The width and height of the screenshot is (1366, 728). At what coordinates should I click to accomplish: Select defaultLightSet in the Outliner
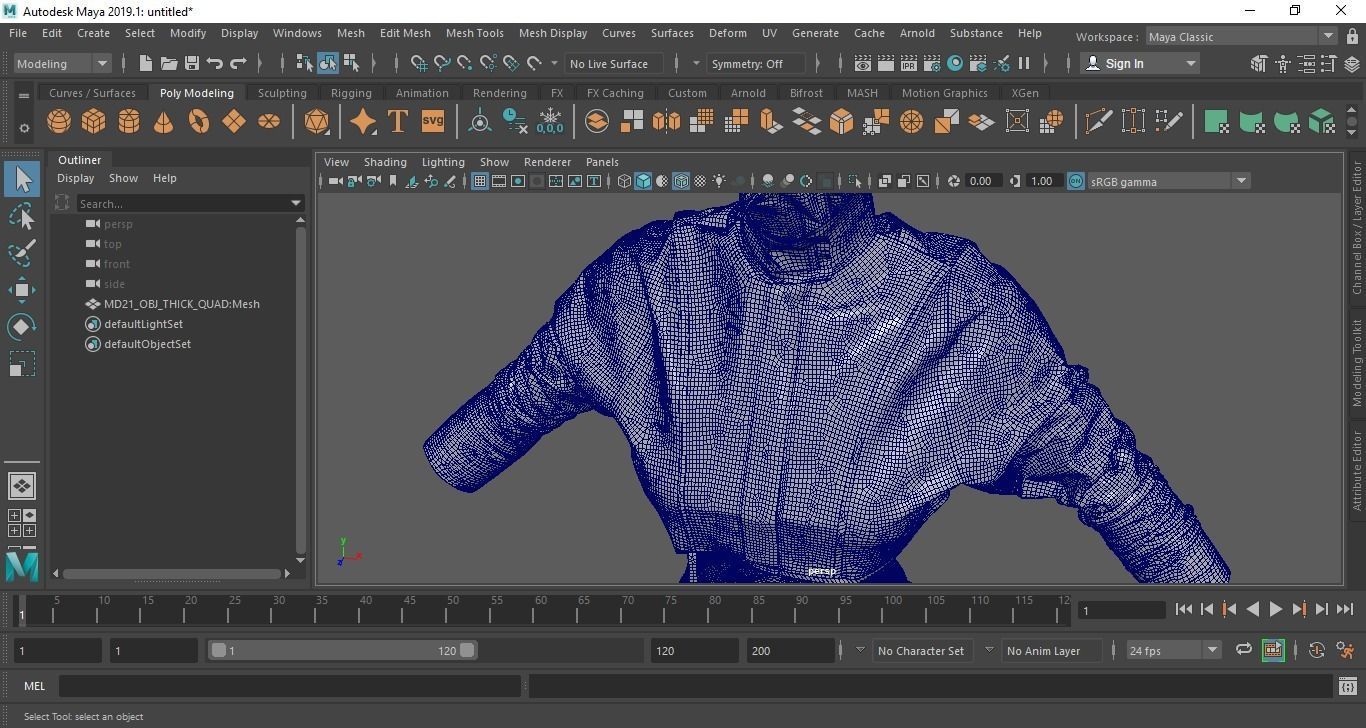coord(144,324)
